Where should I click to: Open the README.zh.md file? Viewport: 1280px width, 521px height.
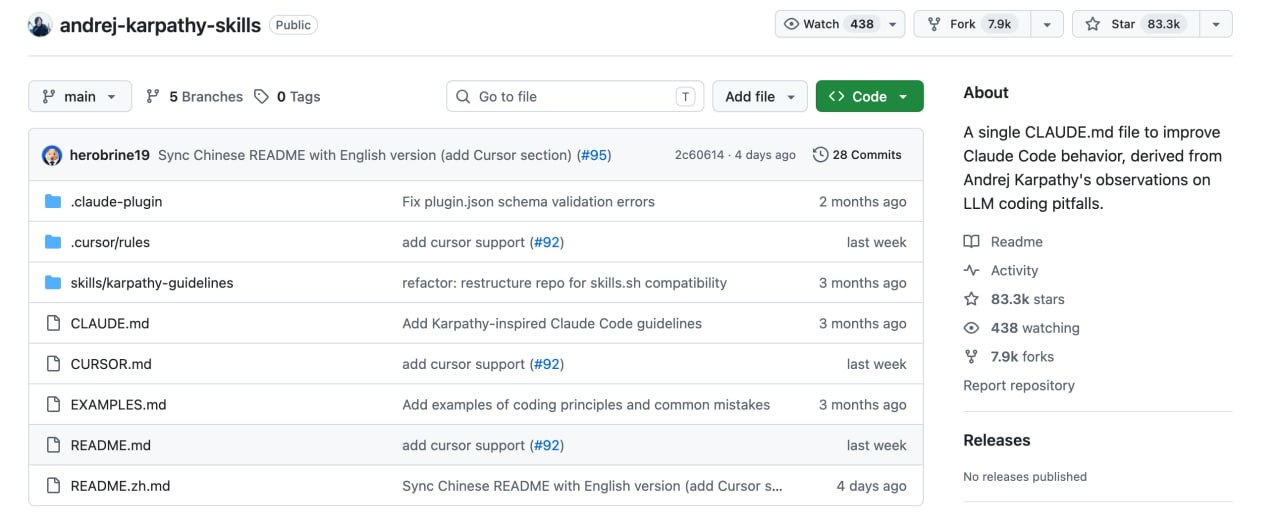120,486
